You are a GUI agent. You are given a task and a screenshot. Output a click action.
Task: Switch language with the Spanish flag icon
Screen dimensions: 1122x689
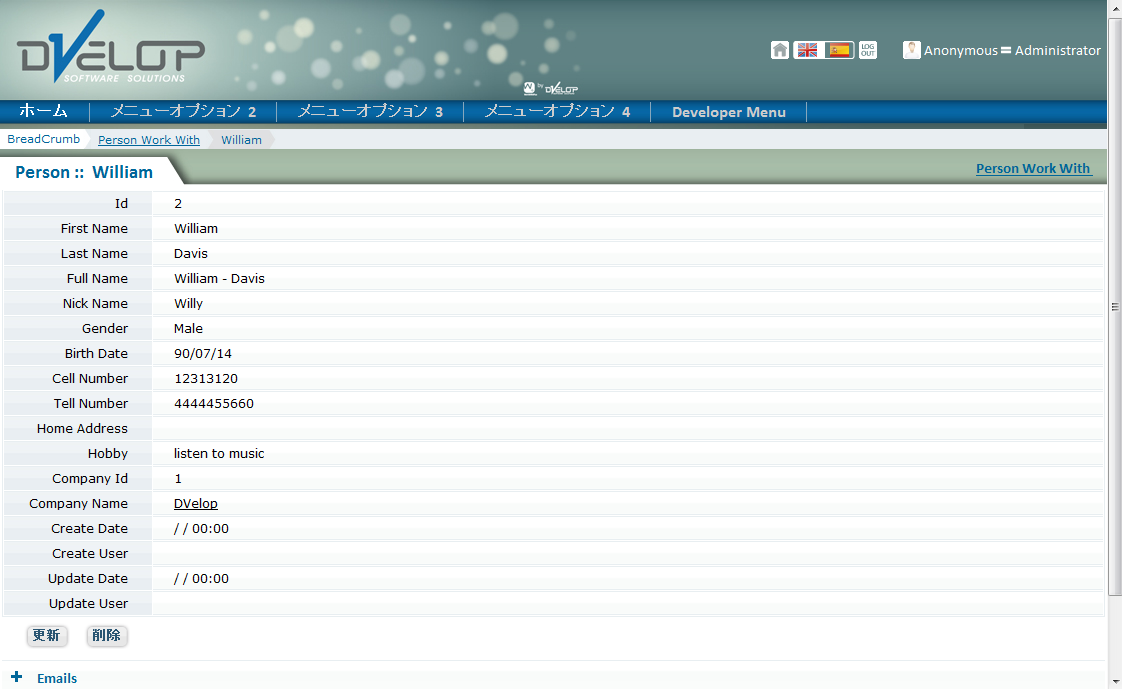(839, 50)
